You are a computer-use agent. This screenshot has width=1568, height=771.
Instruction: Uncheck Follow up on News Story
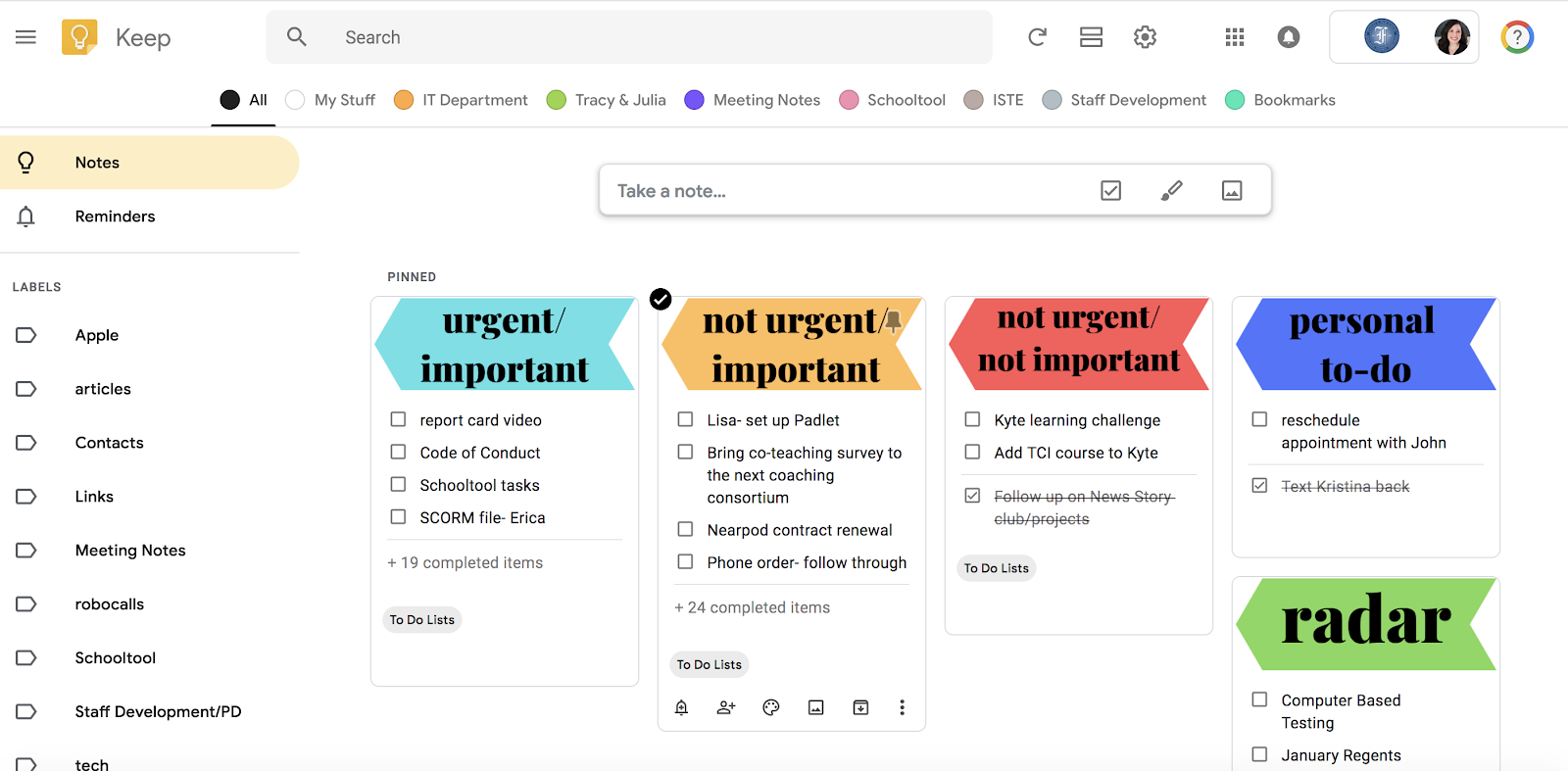pos(972,496)
